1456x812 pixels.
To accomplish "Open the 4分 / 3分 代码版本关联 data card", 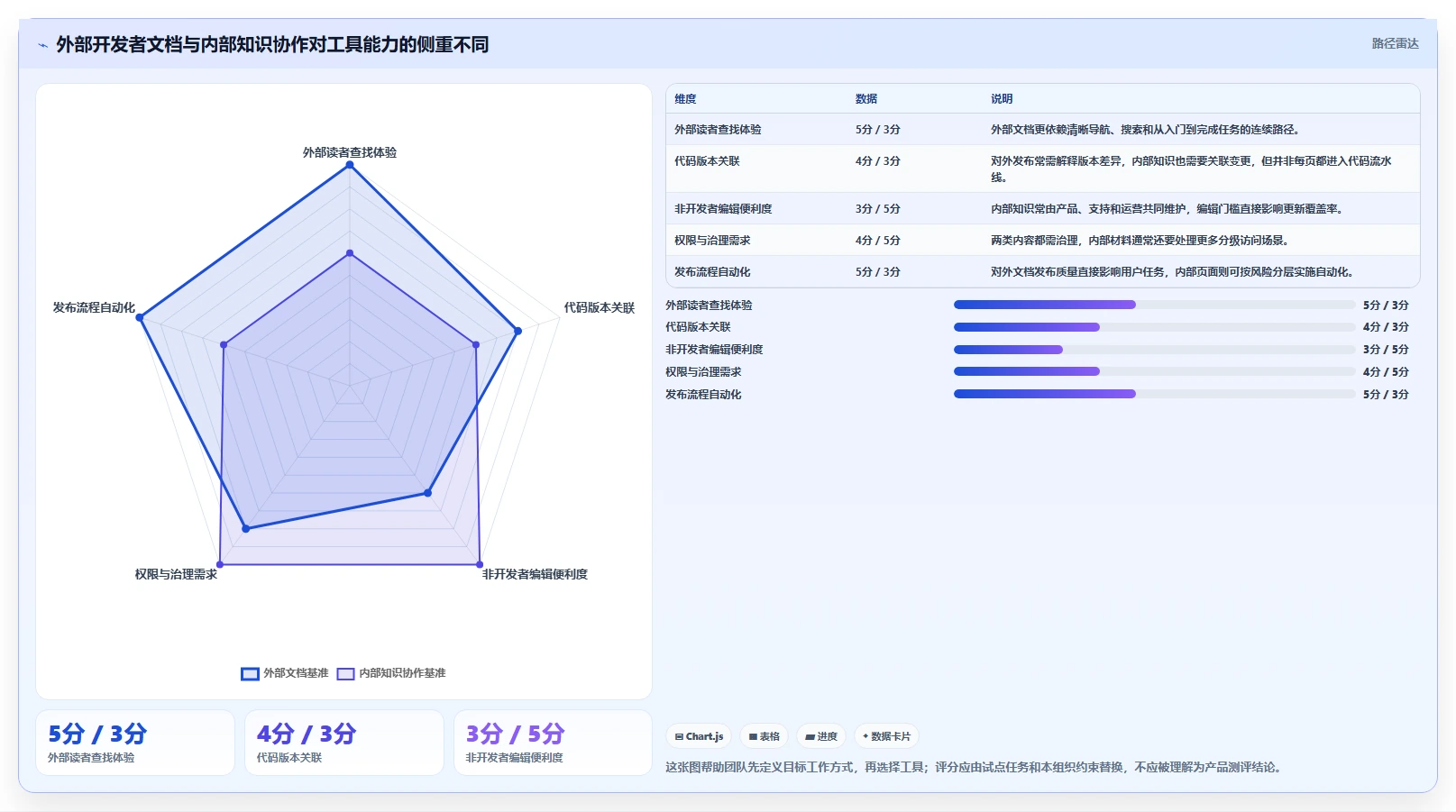I will pos(344,743).
